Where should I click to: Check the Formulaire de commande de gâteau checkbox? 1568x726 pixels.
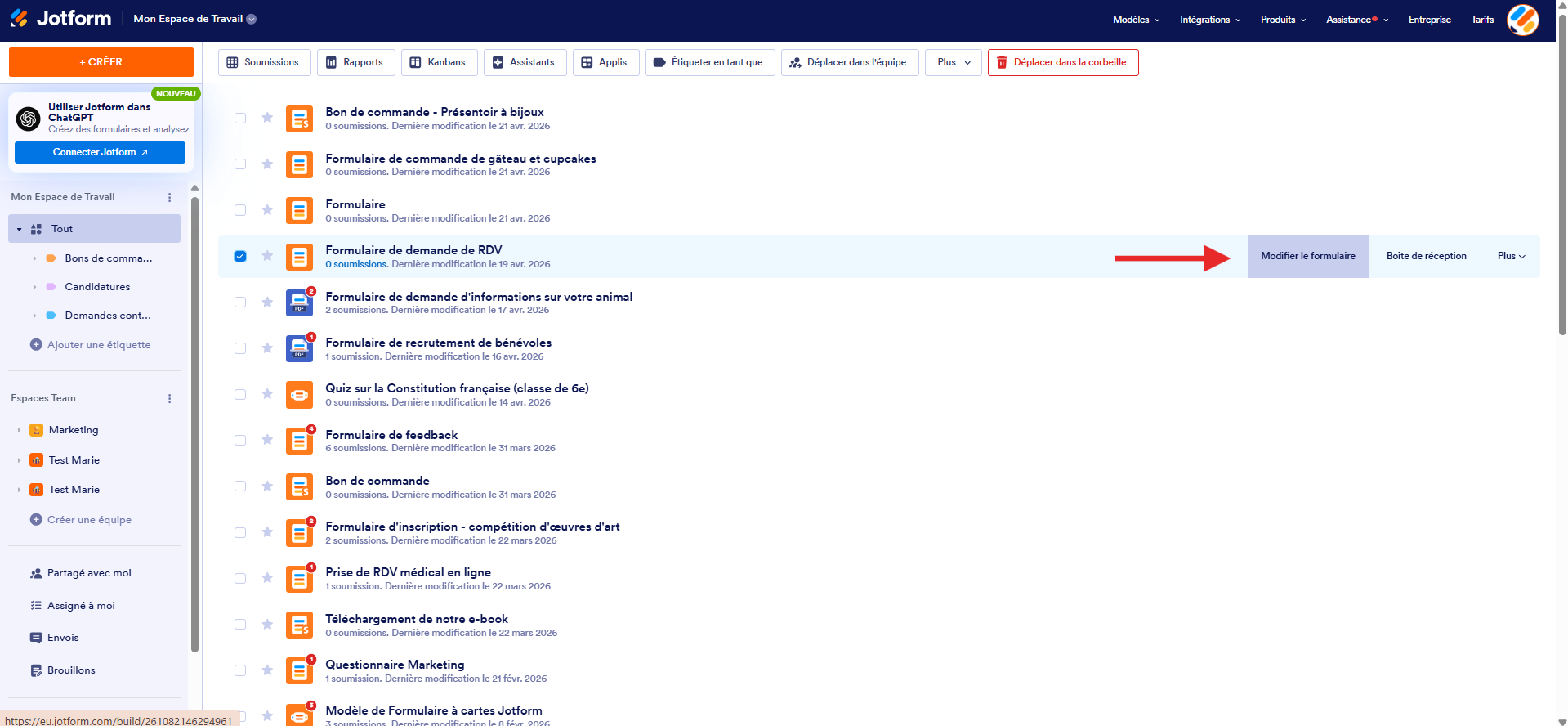pyautogui.click(x=240, y=164)
